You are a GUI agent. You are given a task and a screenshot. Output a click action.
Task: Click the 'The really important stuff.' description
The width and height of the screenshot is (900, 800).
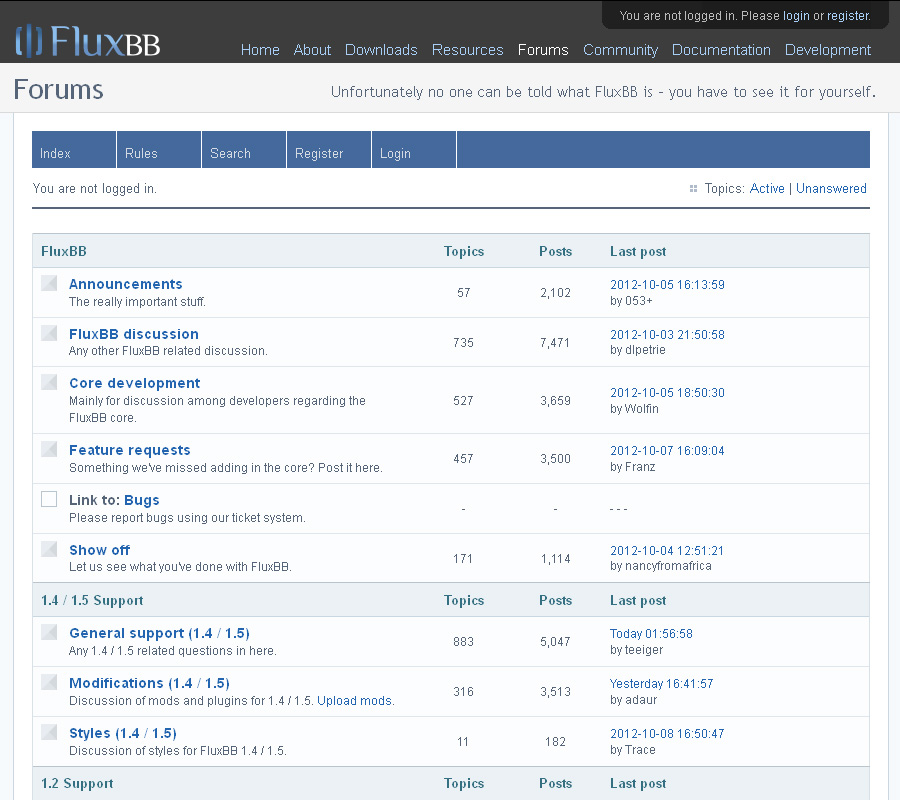pyautogui.click(x=137, y=301)
